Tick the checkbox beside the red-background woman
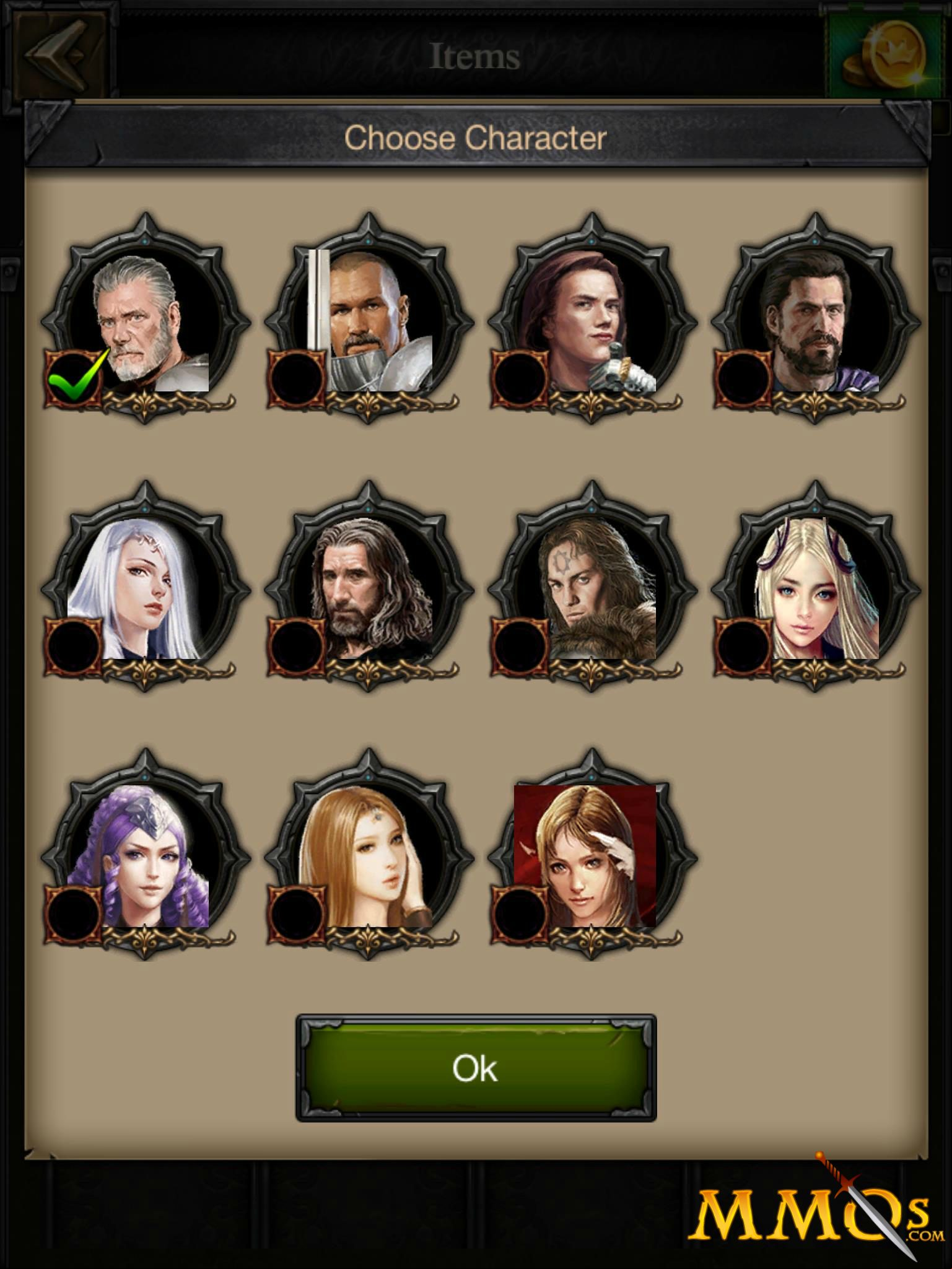 coord(520,915)
